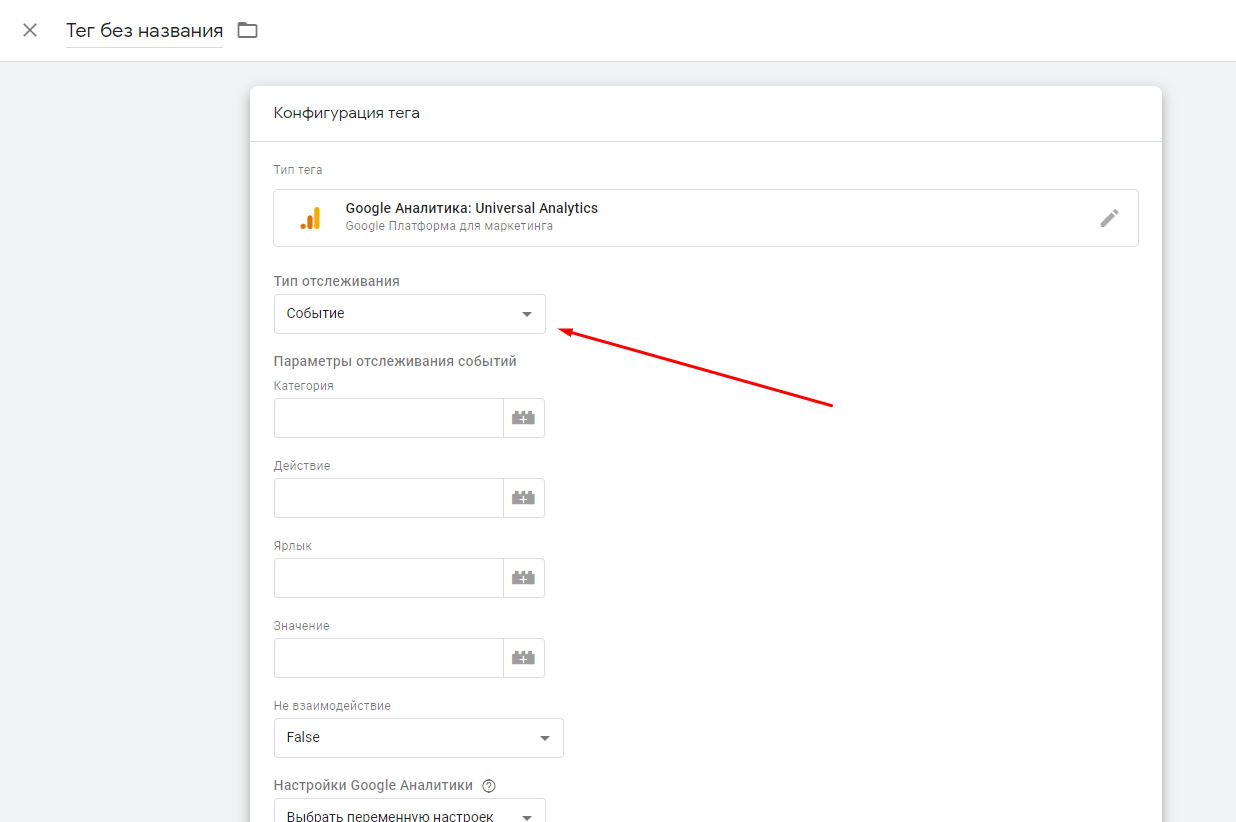Click into the Ярлык text input
Viewport: 1236px width, 822px height.
click(x=388, y=578)
